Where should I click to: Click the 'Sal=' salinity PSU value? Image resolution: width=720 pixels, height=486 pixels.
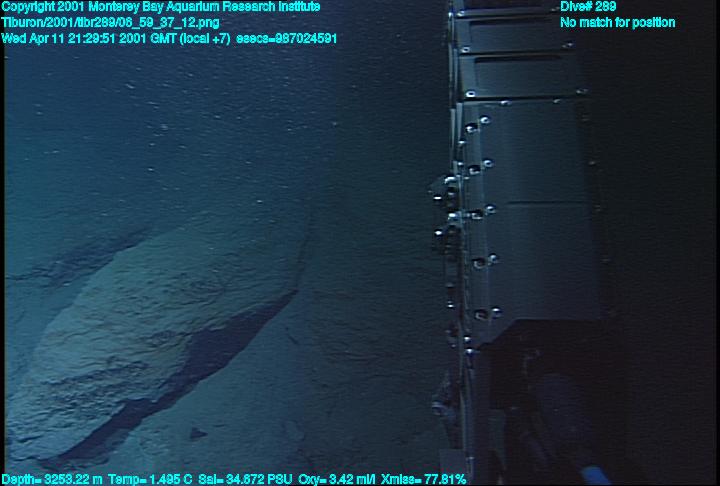[245, 480]
